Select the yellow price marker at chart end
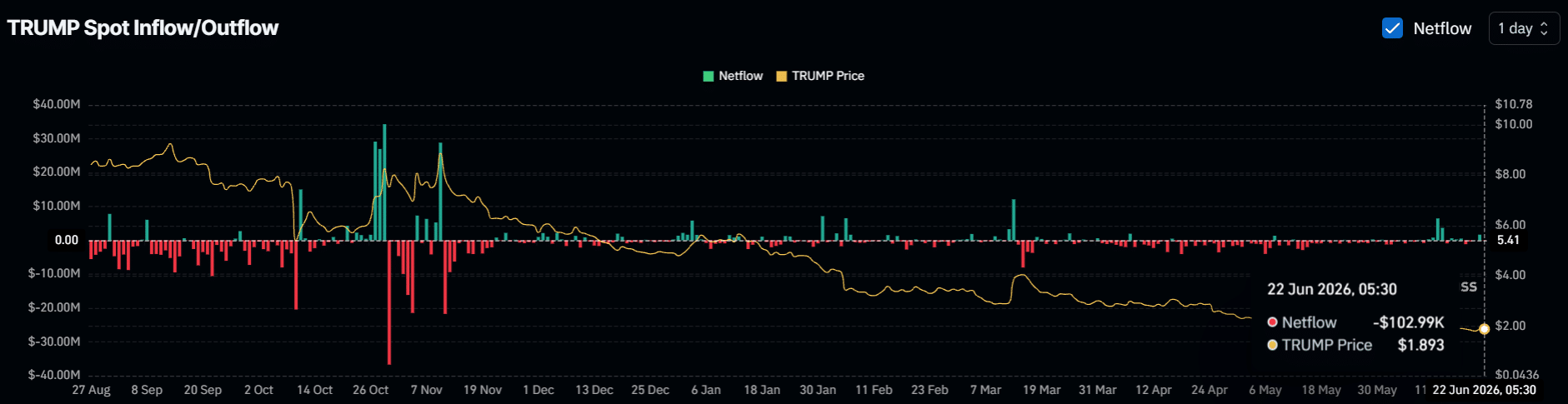Viewport: 1568px width, 404px height. [x=1484, y=329]
